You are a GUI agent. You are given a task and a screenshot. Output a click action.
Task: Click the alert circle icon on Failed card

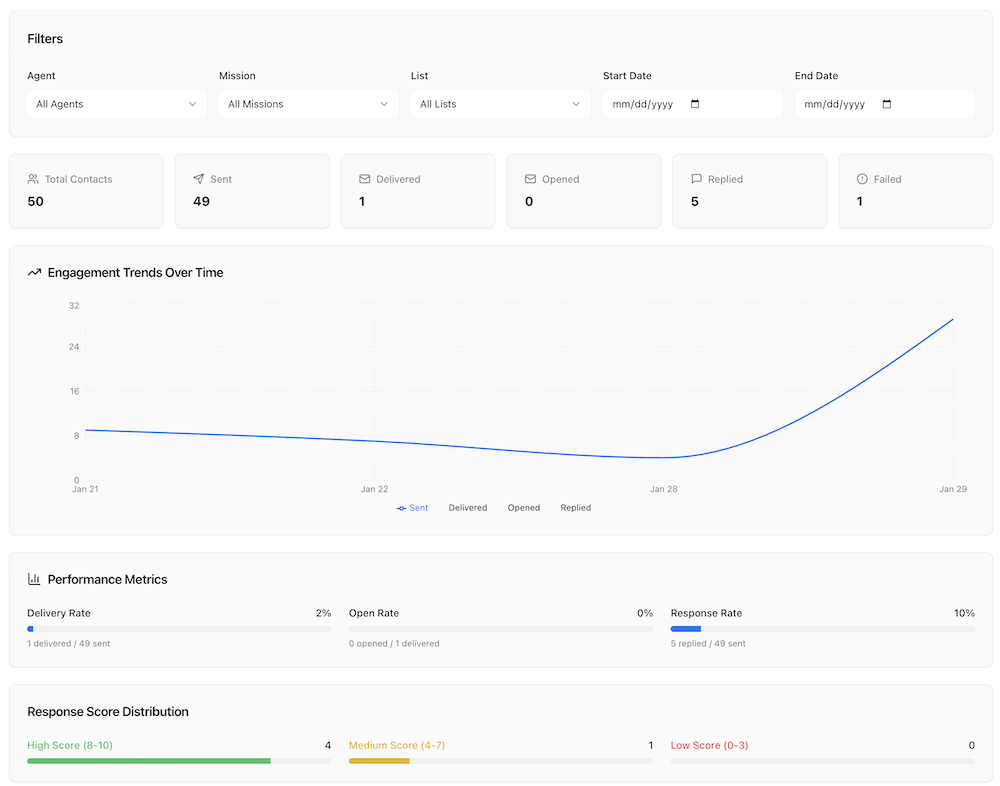pos(862,179)
